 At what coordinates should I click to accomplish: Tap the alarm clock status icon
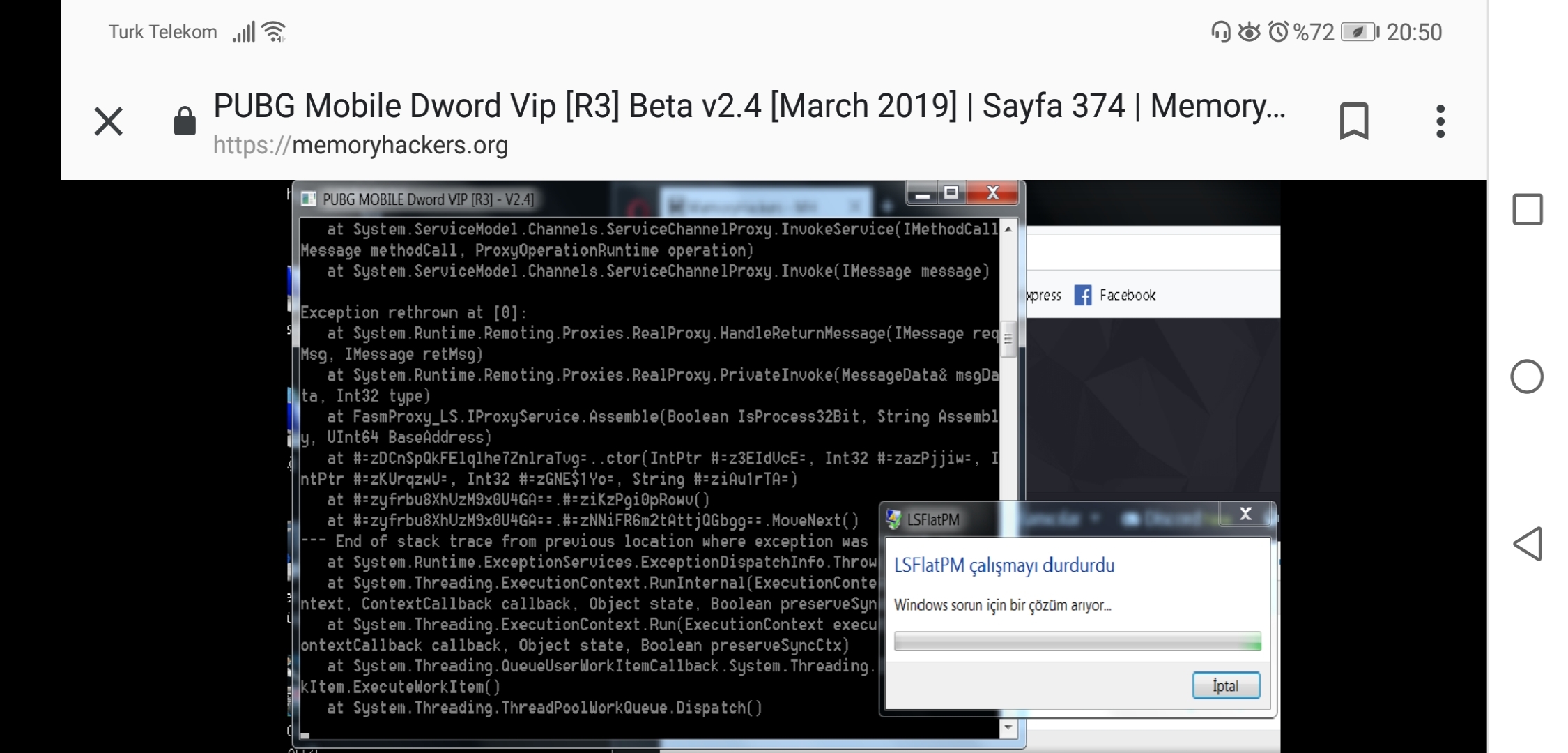tap(1278, 32)
